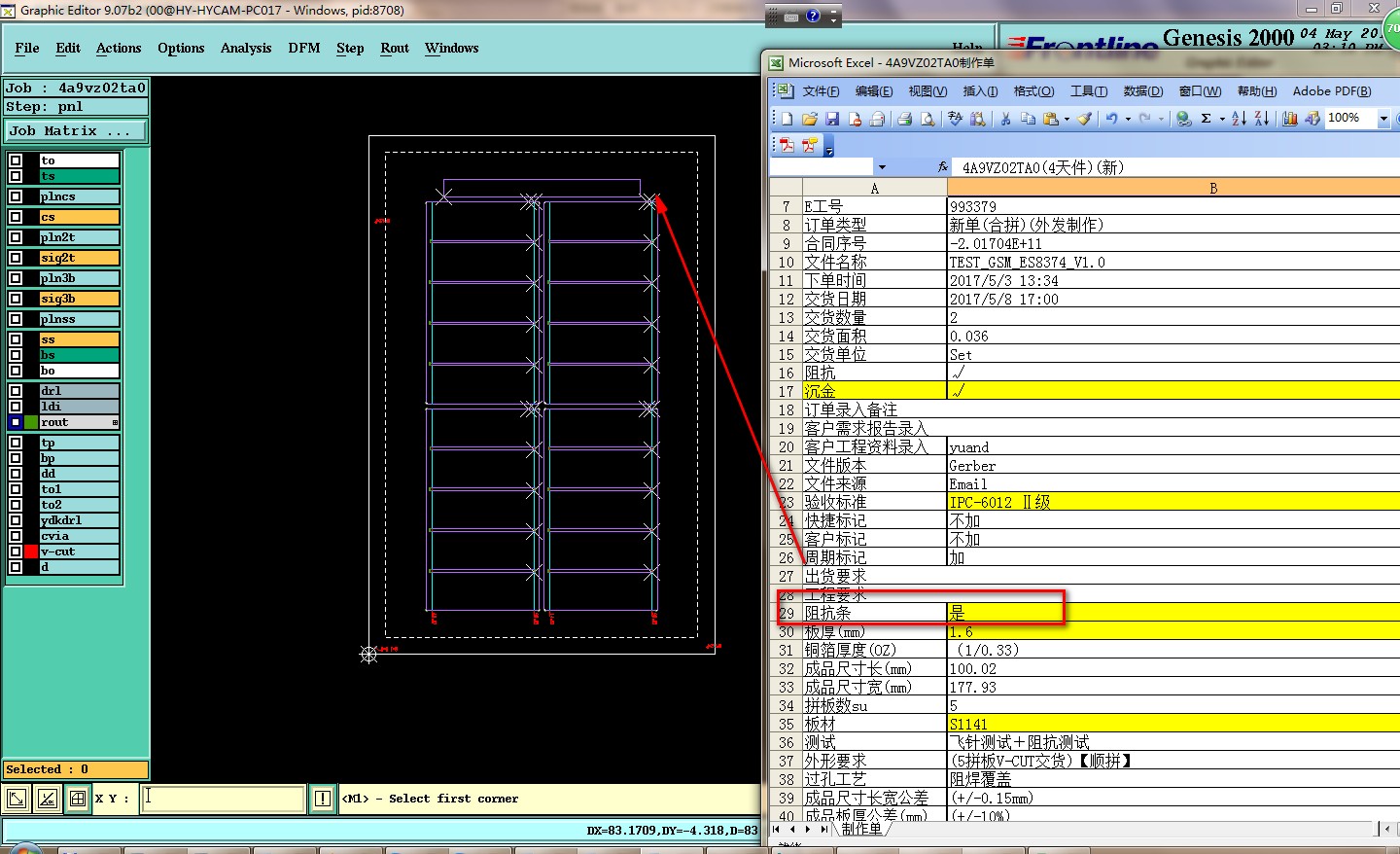The image size is (1400, 854).
Task: Open the 格式(O) menu in Excel
Action: click(1032, 91)
